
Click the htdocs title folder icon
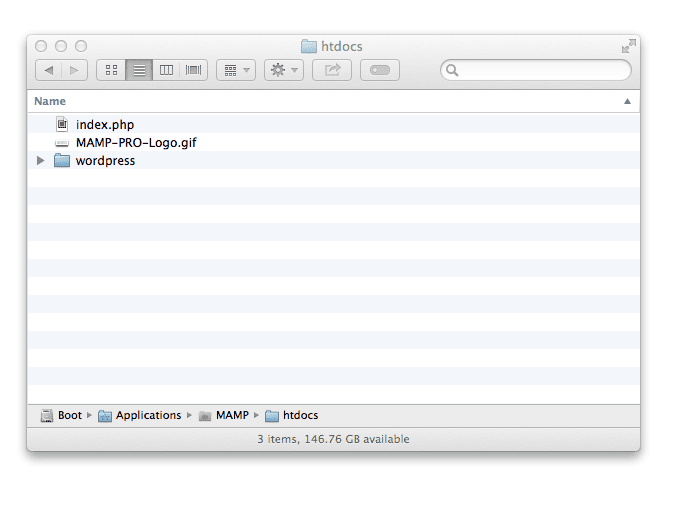pyautogui.click(x=309, y=46)
